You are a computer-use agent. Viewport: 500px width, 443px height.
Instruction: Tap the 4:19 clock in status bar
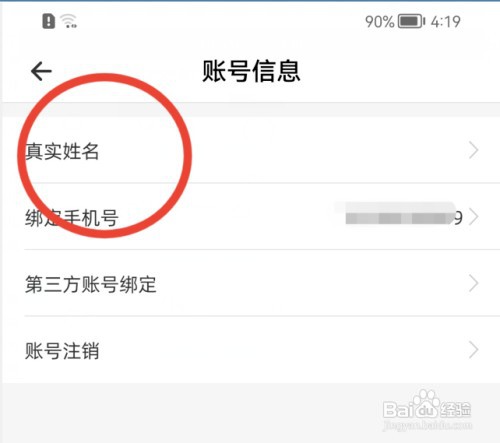[446, 22]
